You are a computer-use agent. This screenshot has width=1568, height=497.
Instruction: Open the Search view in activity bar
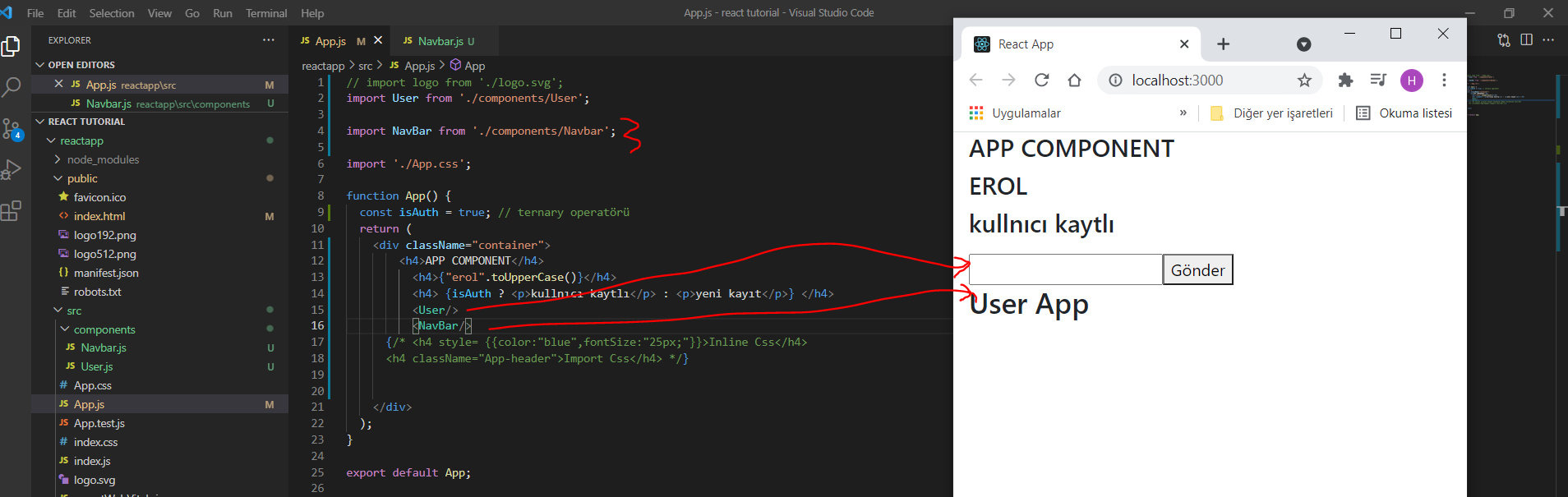pos(12,87)
